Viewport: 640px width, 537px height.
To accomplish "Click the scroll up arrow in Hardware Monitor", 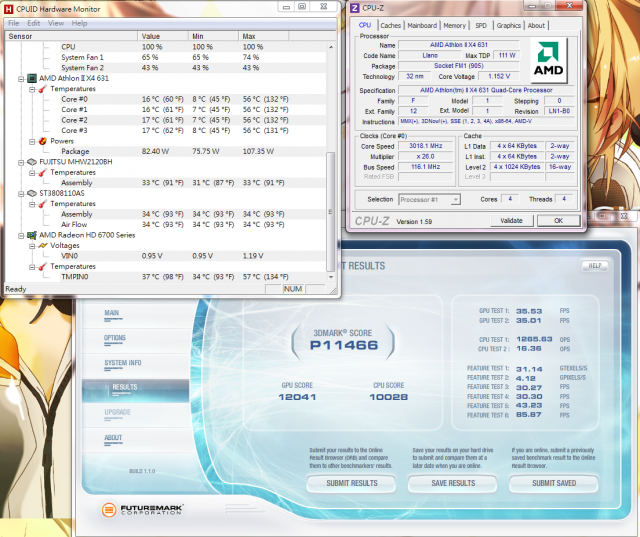I will pos(330,47).
